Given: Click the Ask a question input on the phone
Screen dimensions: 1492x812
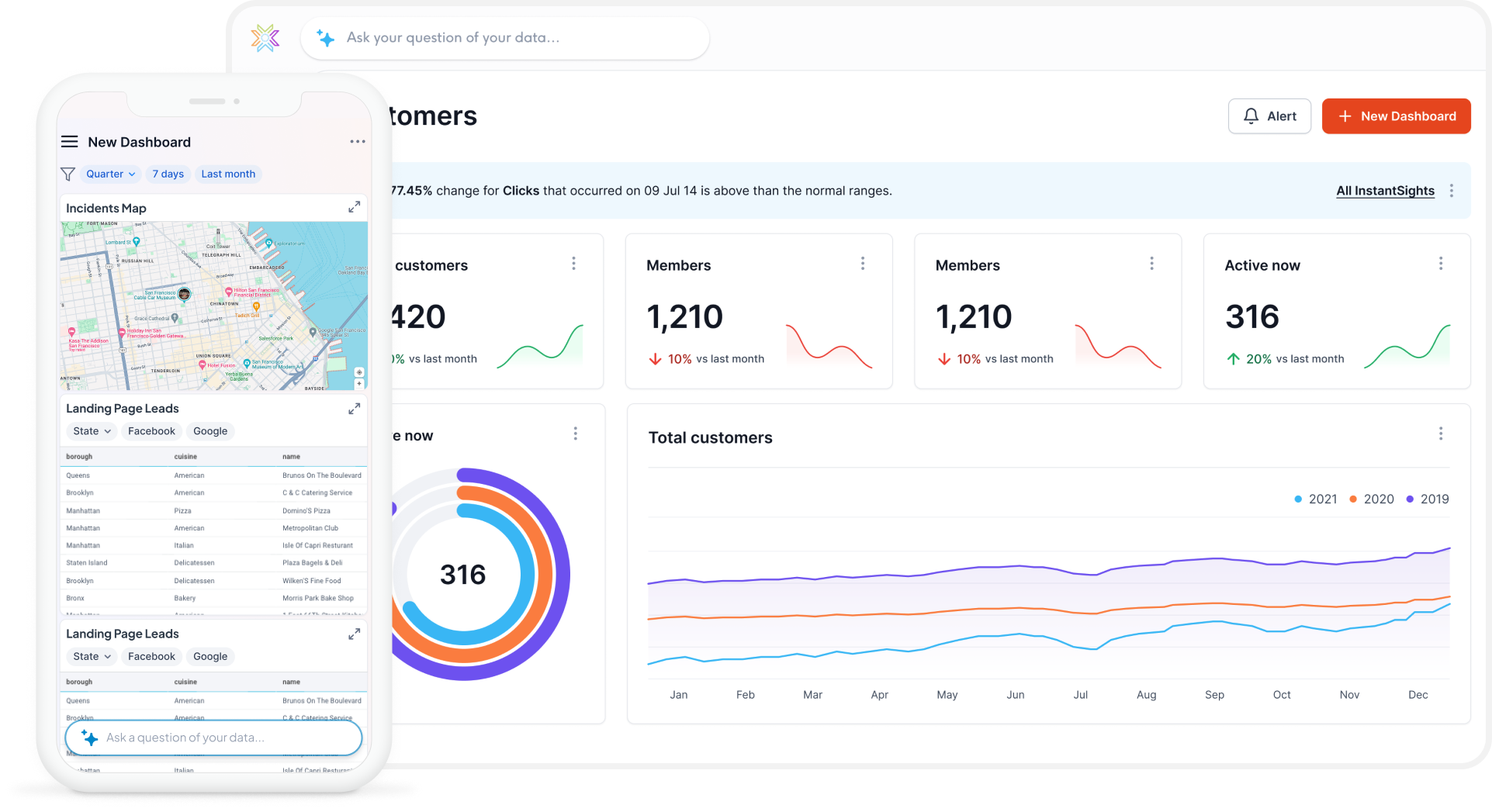Looking at the screenshot, I should 213,738.
